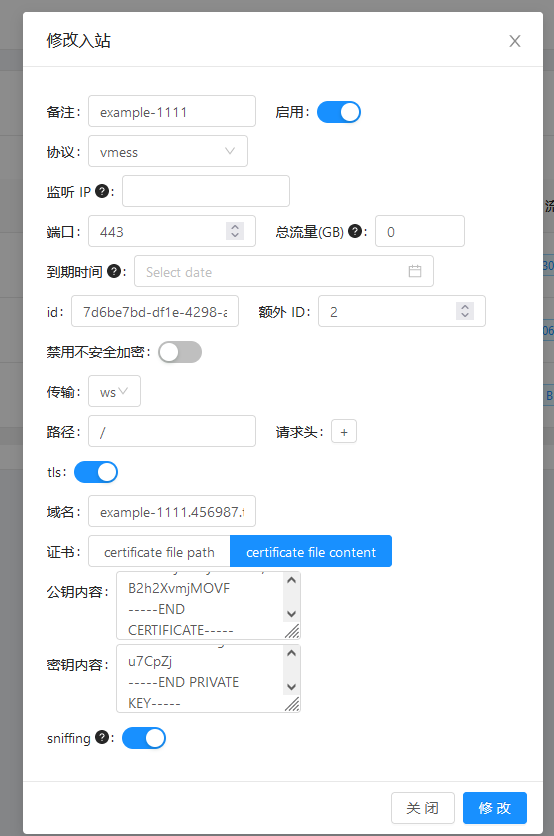Image resolution: width=554 pixels, height=836 pixels.
Task: Click the help icon beside sniffing
Action: pos(102,737)
